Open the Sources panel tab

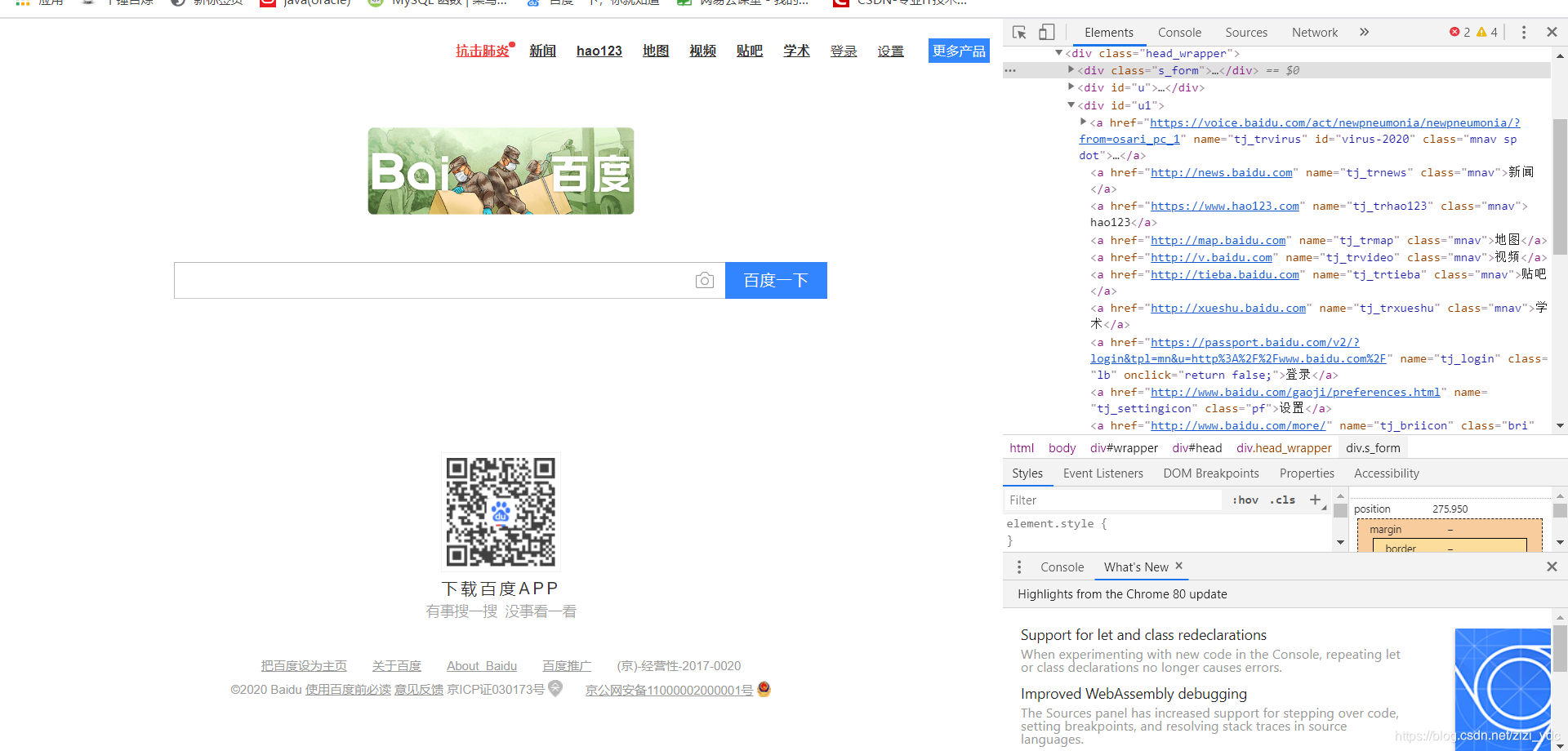1245,32
